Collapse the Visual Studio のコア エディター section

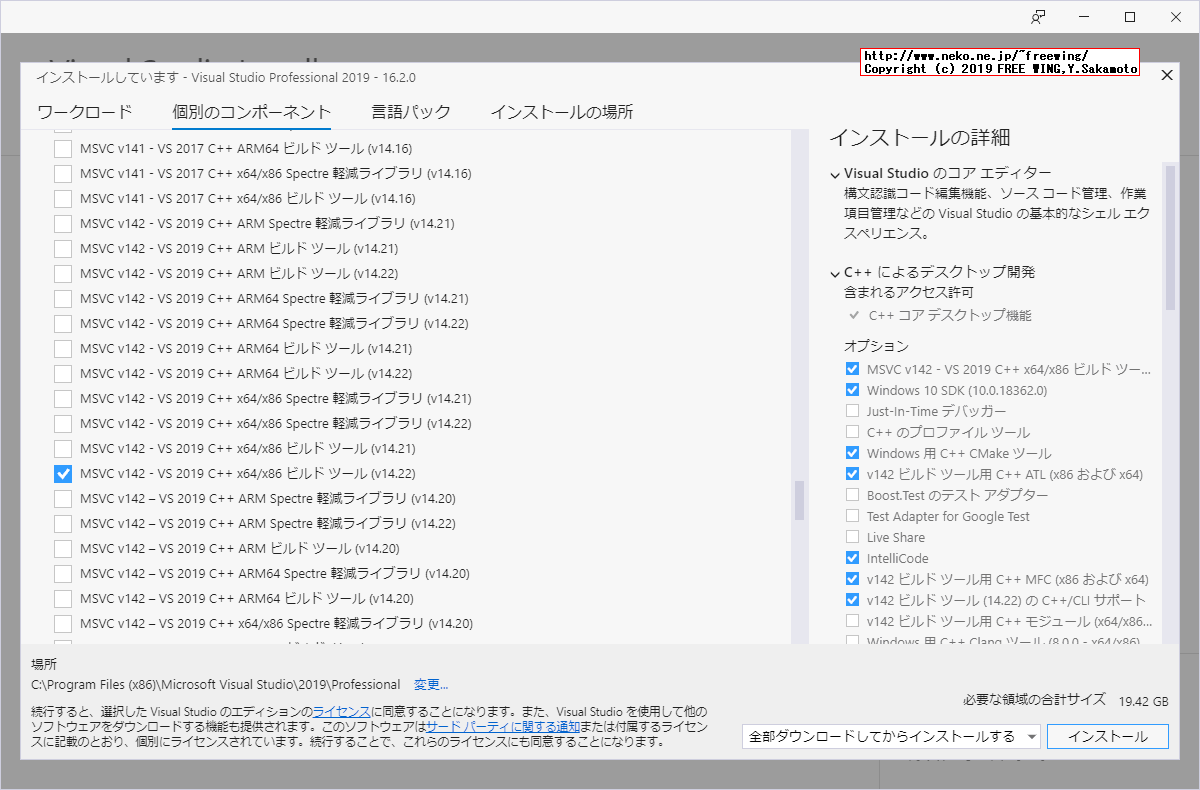click(x=835, y=172)
